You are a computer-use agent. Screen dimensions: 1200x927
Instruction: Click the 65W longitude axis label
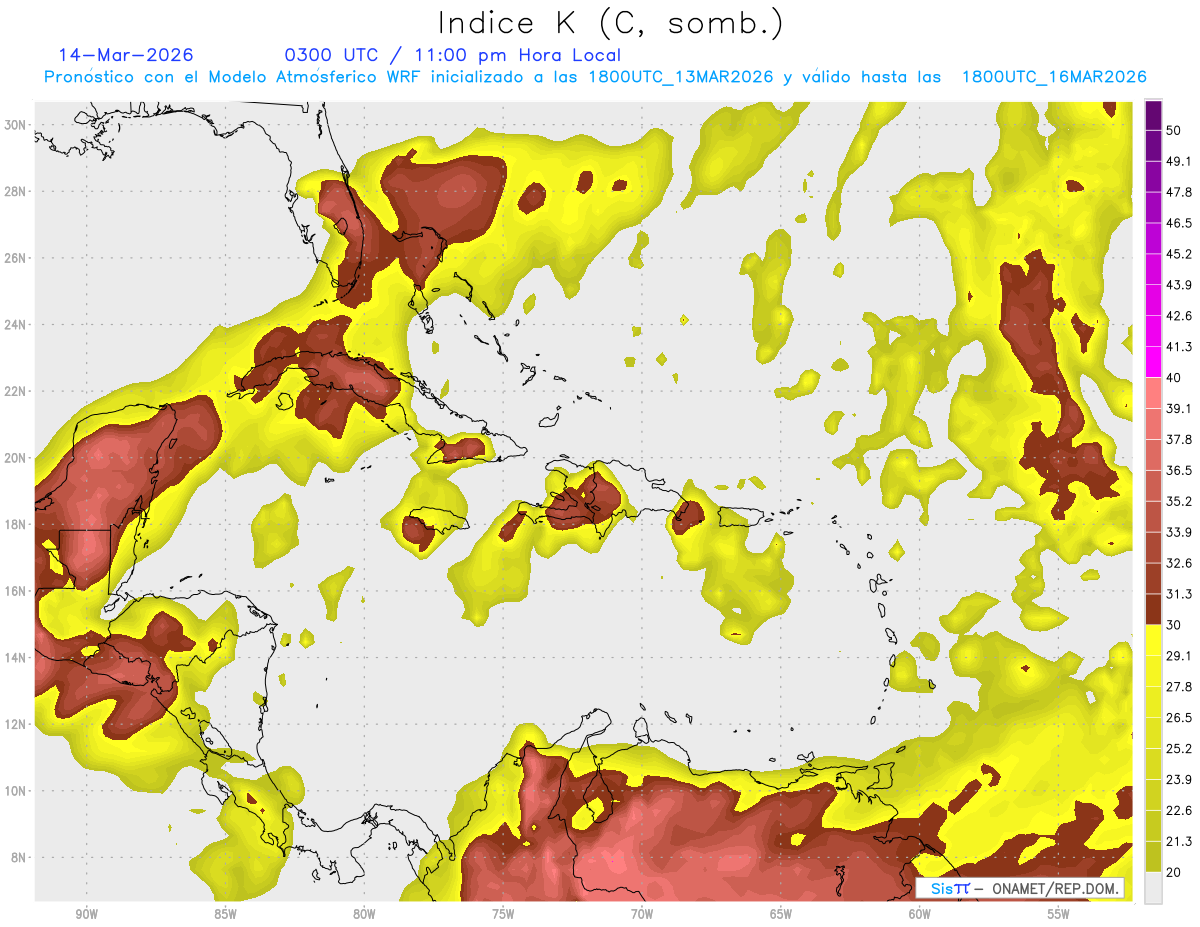781,914
